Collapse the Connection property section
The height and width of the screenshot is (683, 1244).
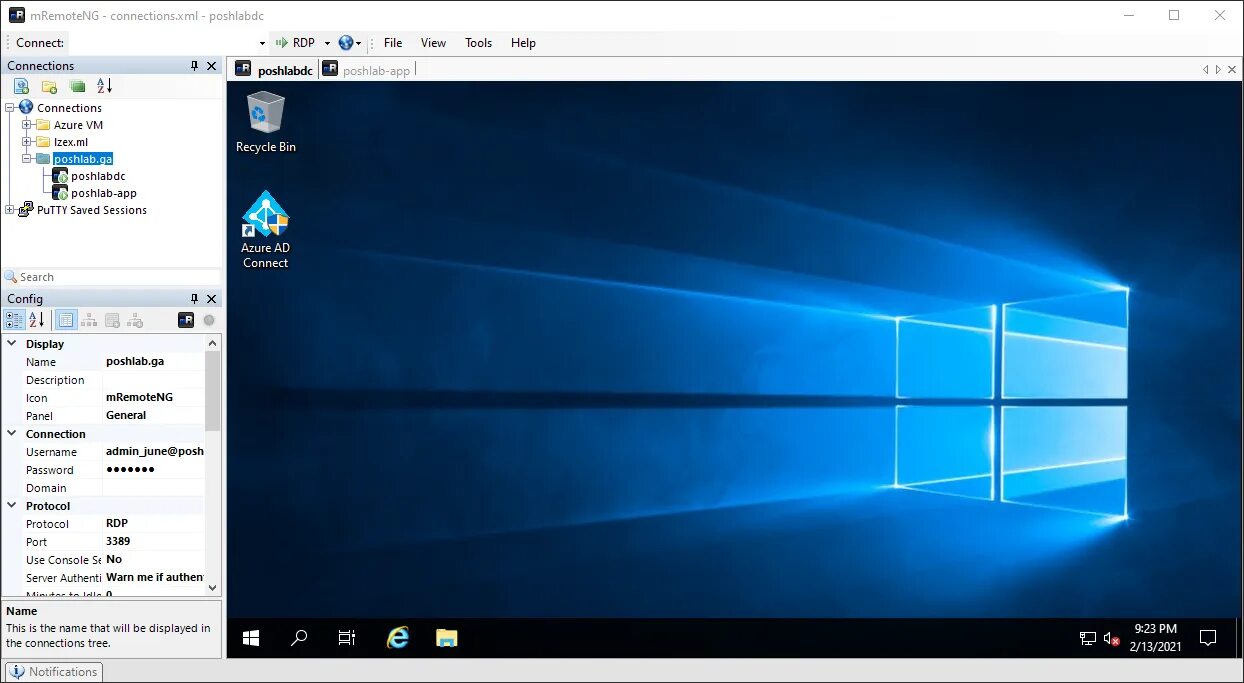click(x=12, y=434)
